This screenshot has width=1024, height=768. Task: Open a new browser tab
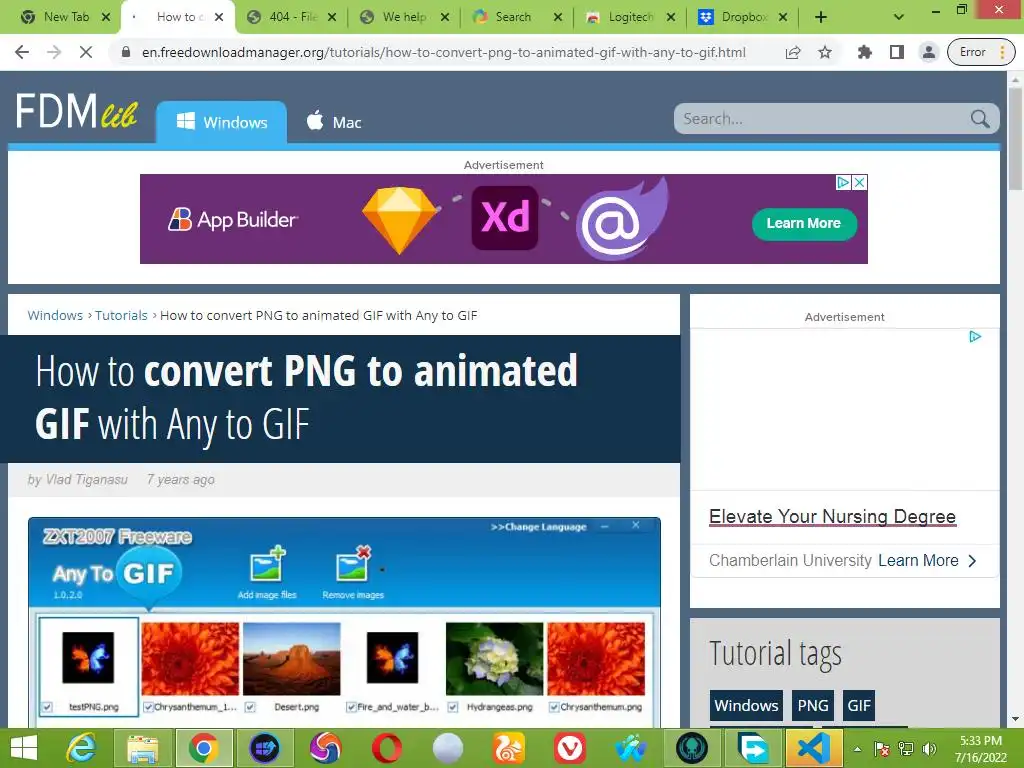pyautogui.click(x=821, y=17)
